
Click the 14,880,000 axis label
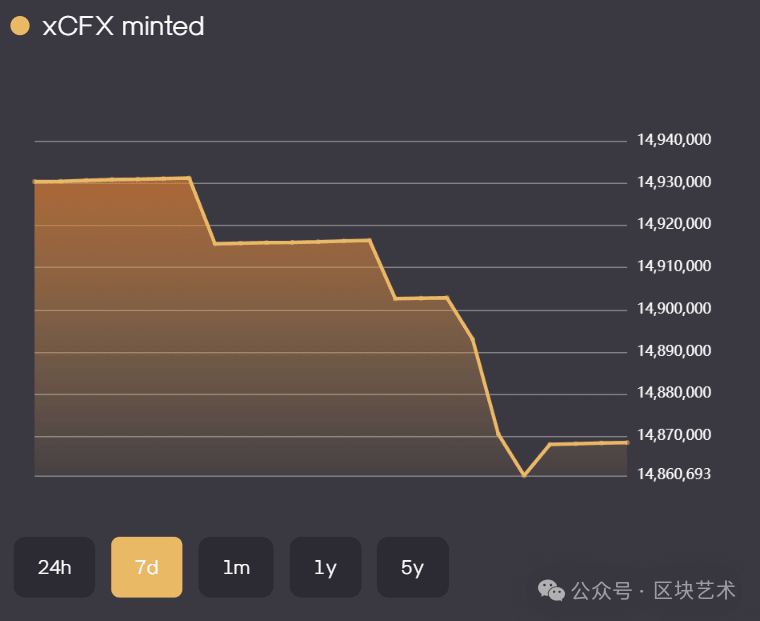tap(674, 392)
